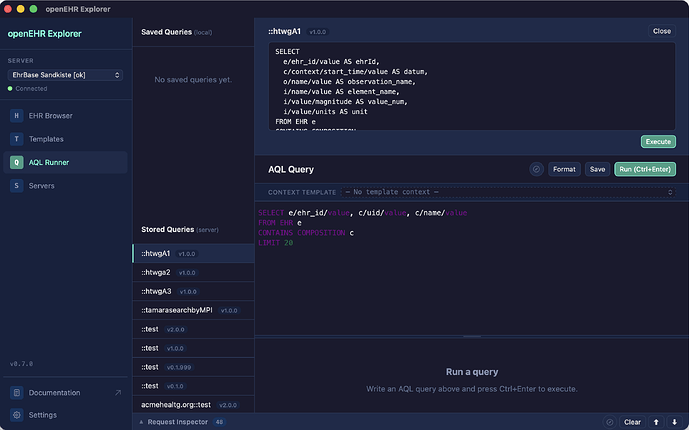Image resolution: width=689 pixels, height=430 pixels.
Task: Save the current AQL query
Action: (597, 169)
